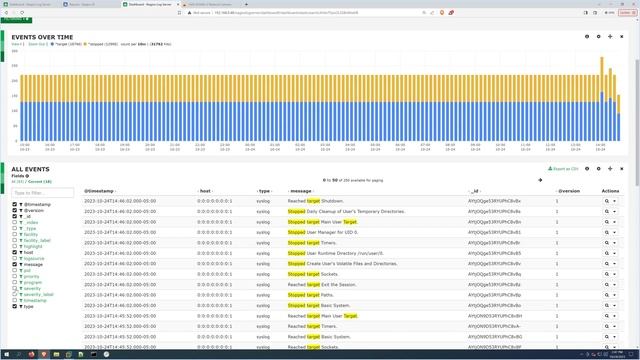Go to next page of events arrow

tap(540, 180)
